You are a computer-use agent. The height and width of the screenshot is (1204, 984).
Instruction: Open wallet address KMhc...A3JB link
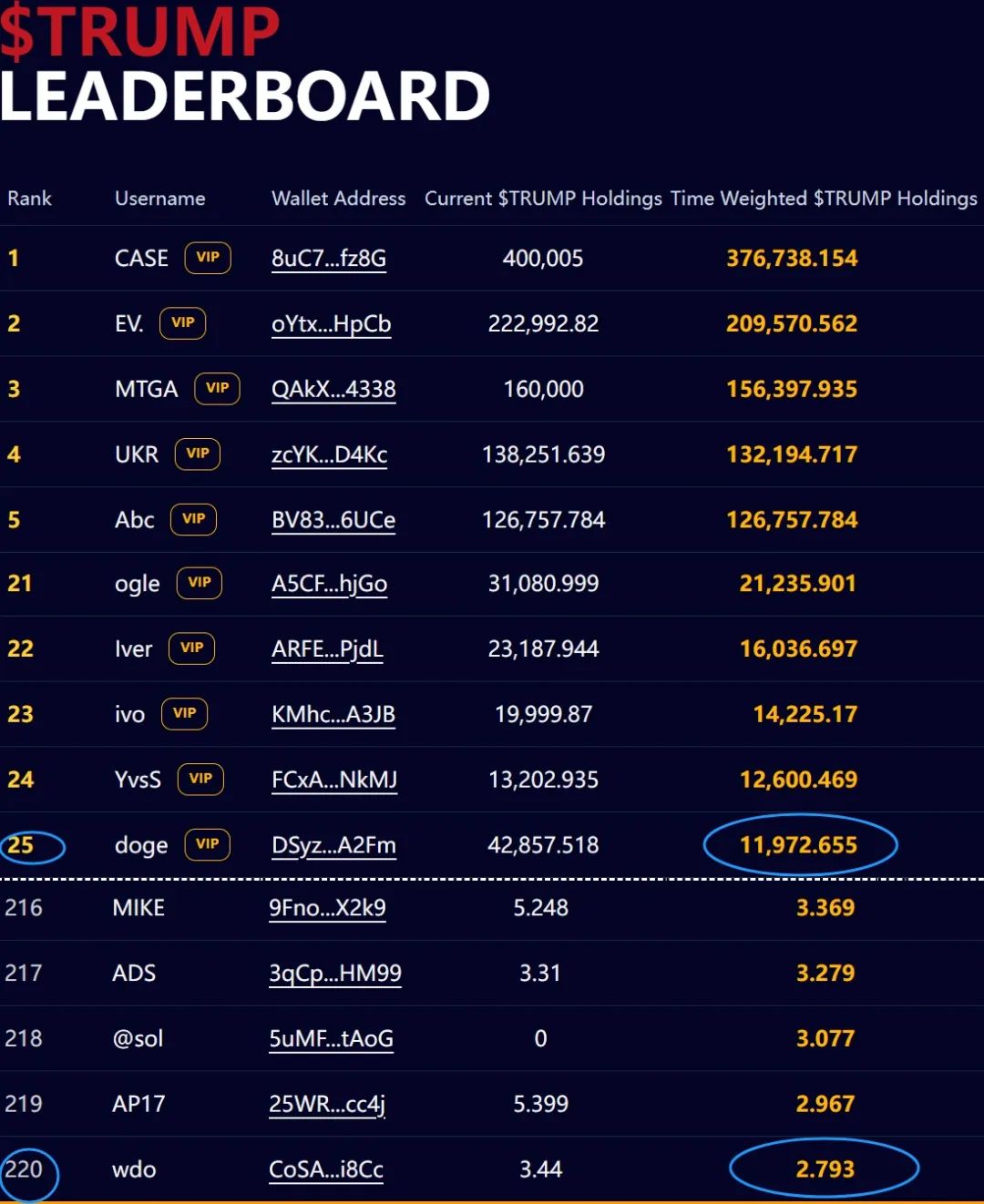click(333, 715)
